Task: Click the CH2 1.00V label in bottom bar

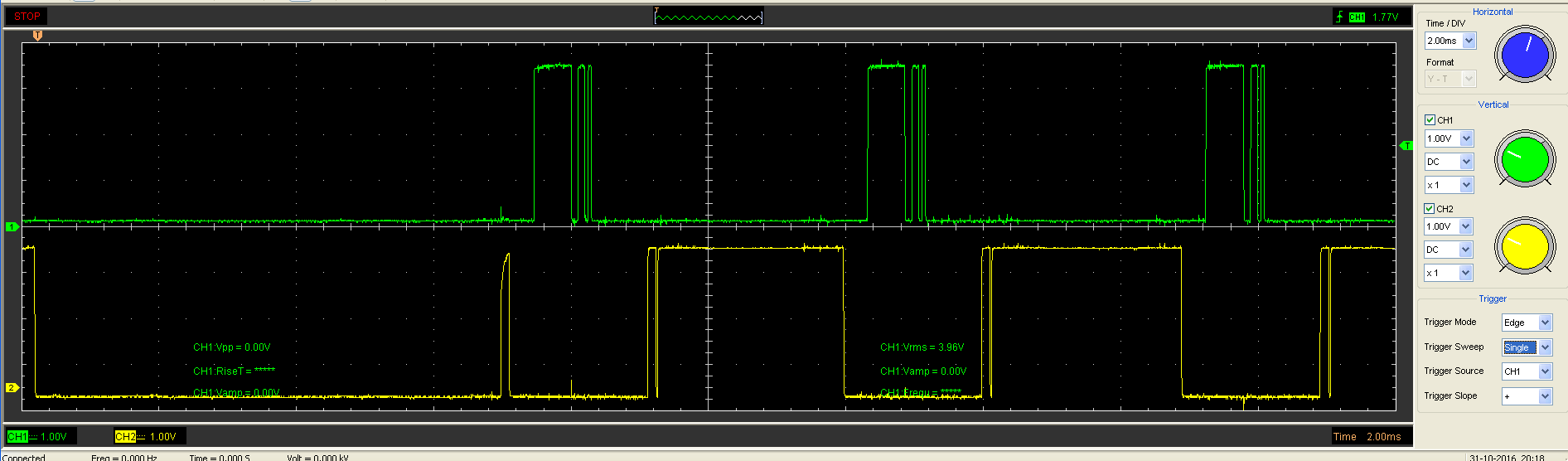Action: coord(149,436)
